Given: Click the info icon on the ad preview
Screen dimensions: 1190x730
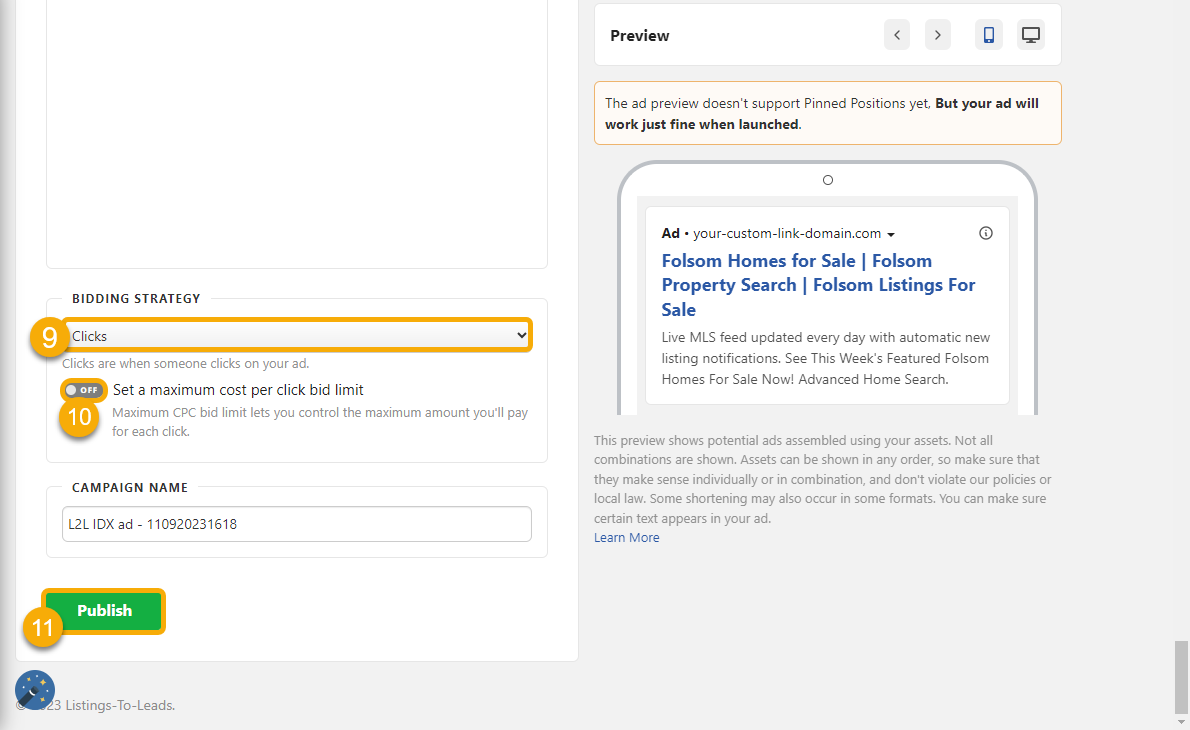Looking at the screenshot, I should pos(985,232).
